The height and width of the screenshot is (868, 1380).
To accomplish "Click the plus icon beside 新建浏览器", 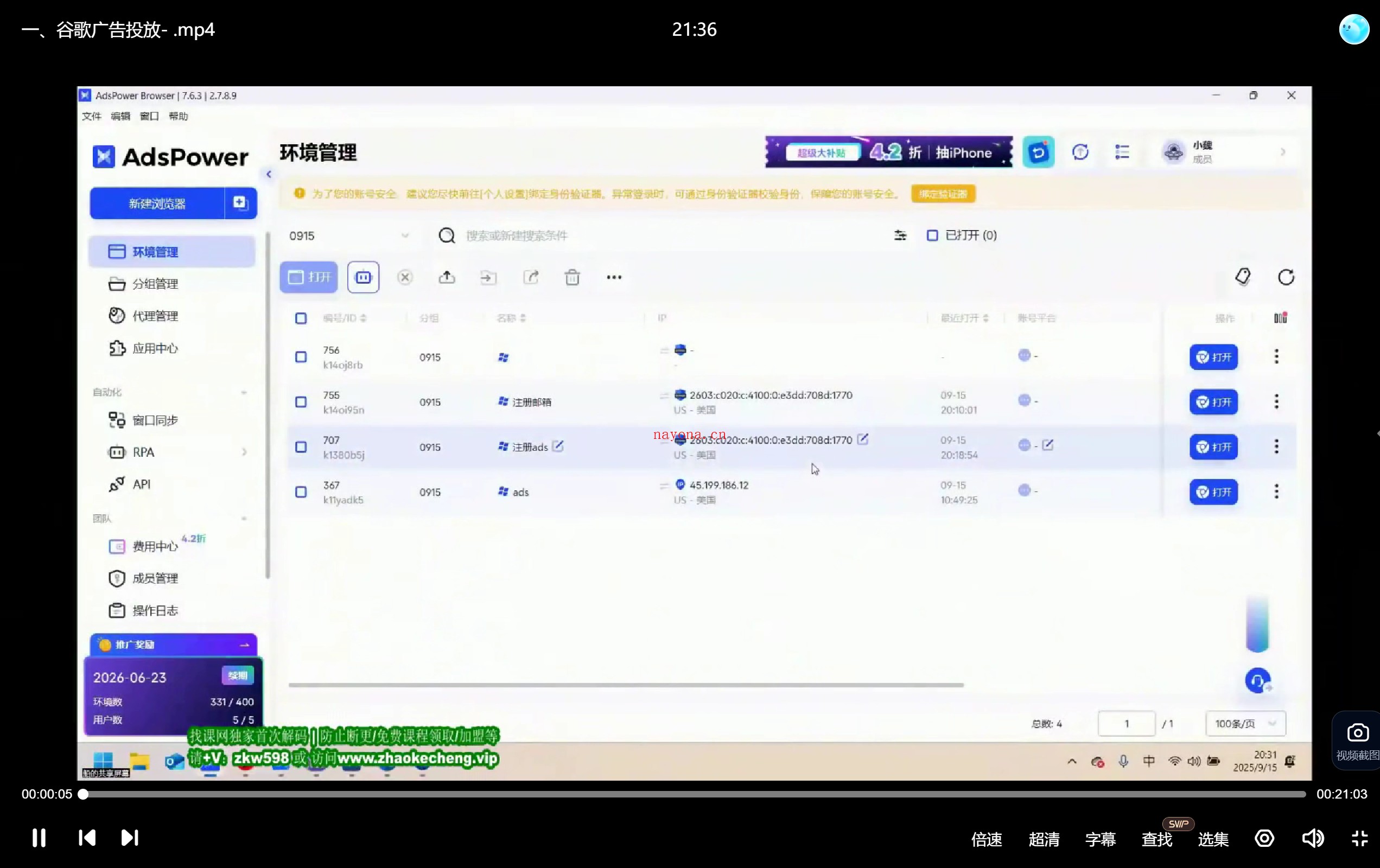I will [x=240, y=203].
